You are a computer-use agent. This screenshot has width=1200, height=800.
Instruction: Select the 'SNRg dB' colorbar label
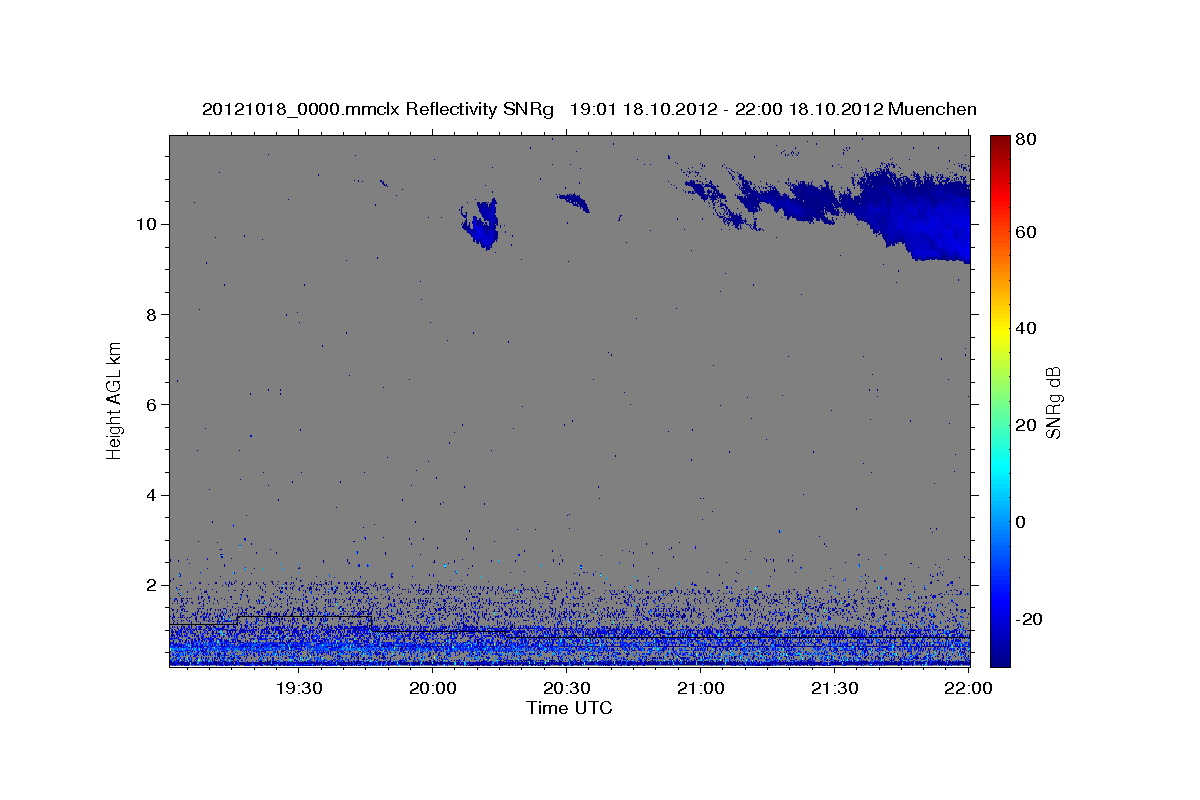click(x=1053, y=402)
